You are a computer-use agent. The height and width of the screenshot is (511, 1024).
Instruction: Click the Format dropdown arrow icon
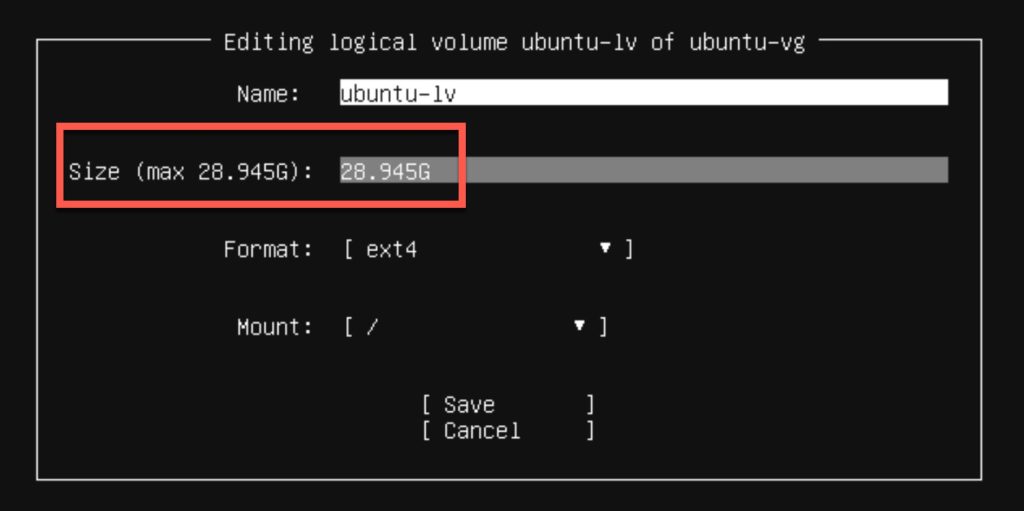[x=605, y=248]
